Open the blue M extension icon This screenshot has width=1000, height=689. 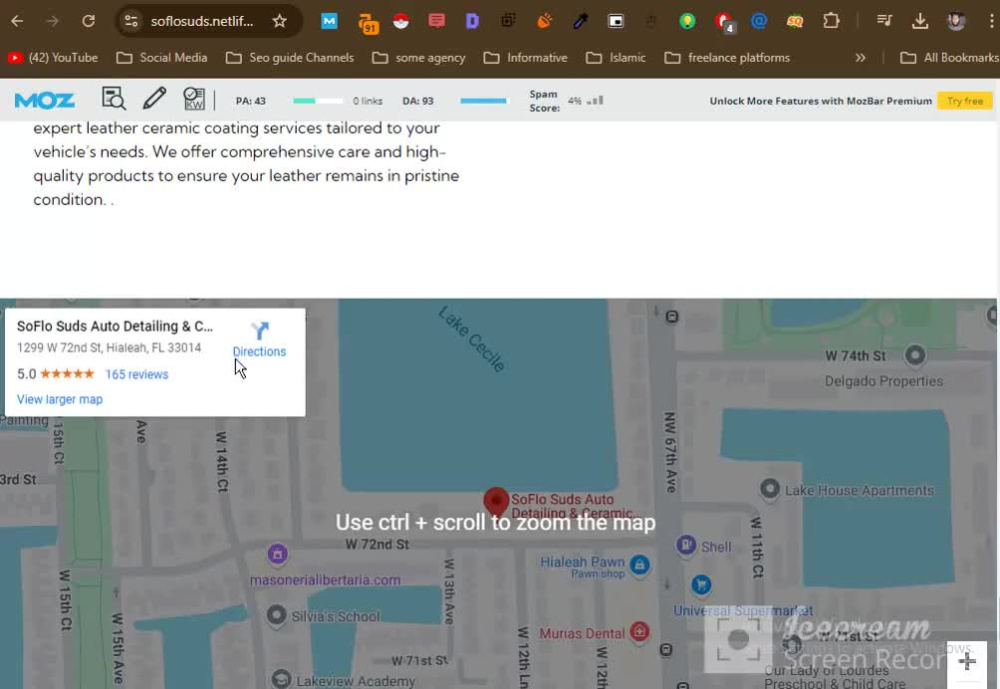point(329,21)
